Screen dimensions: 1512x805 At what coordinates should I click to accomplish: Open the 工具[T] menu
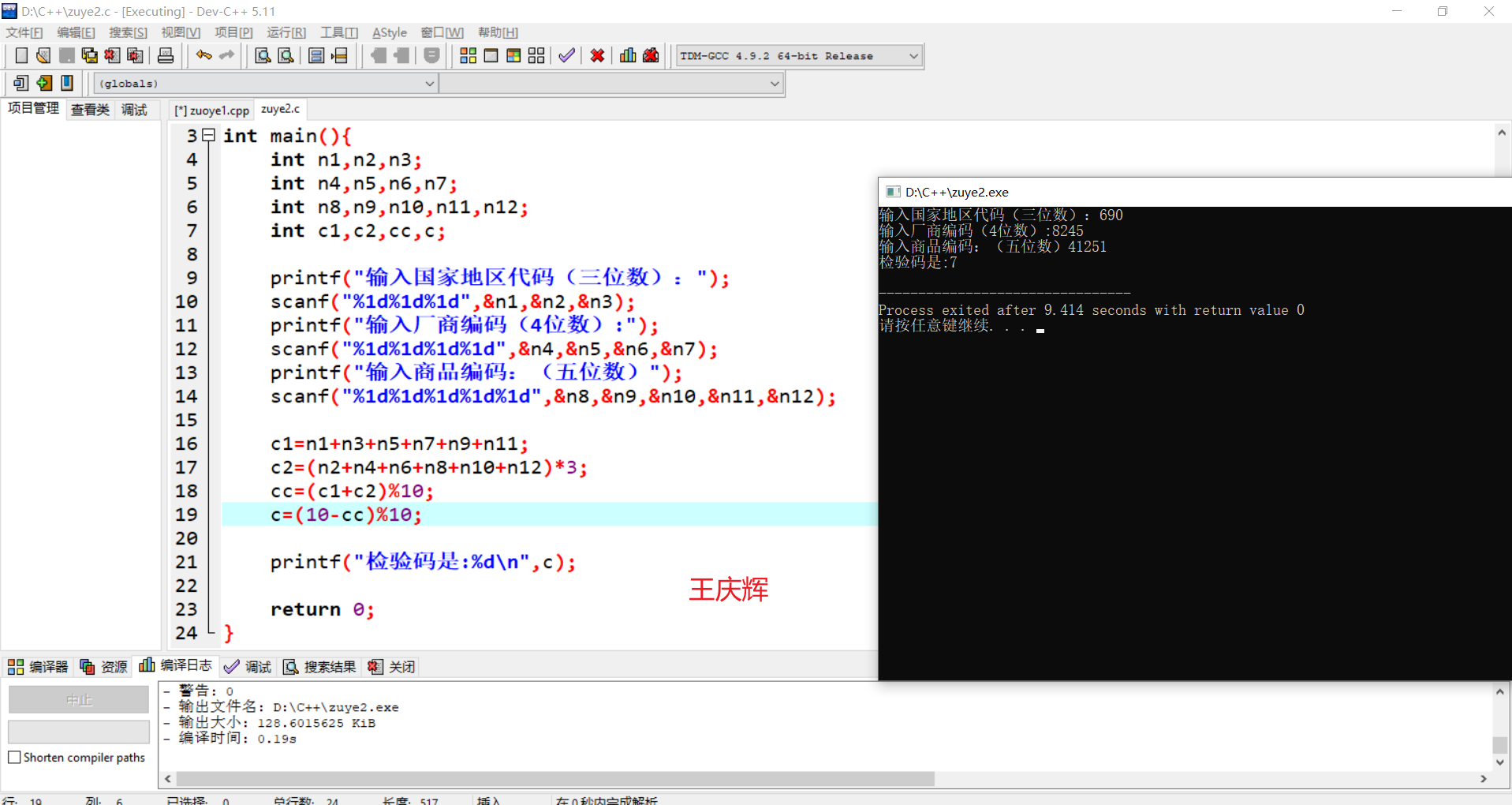339,32
